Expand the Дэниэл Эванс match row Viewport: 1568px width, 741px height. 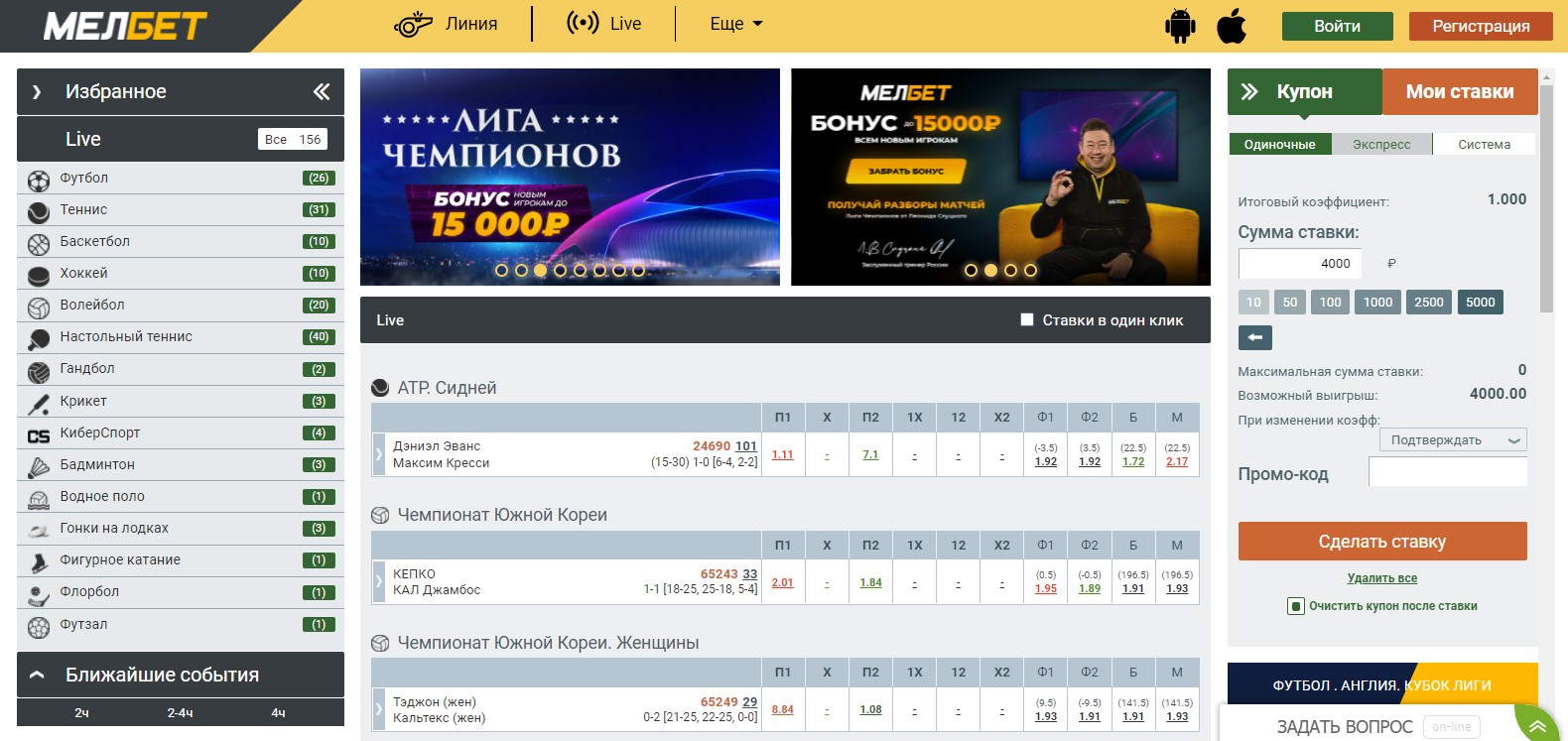tap(378, 454)
